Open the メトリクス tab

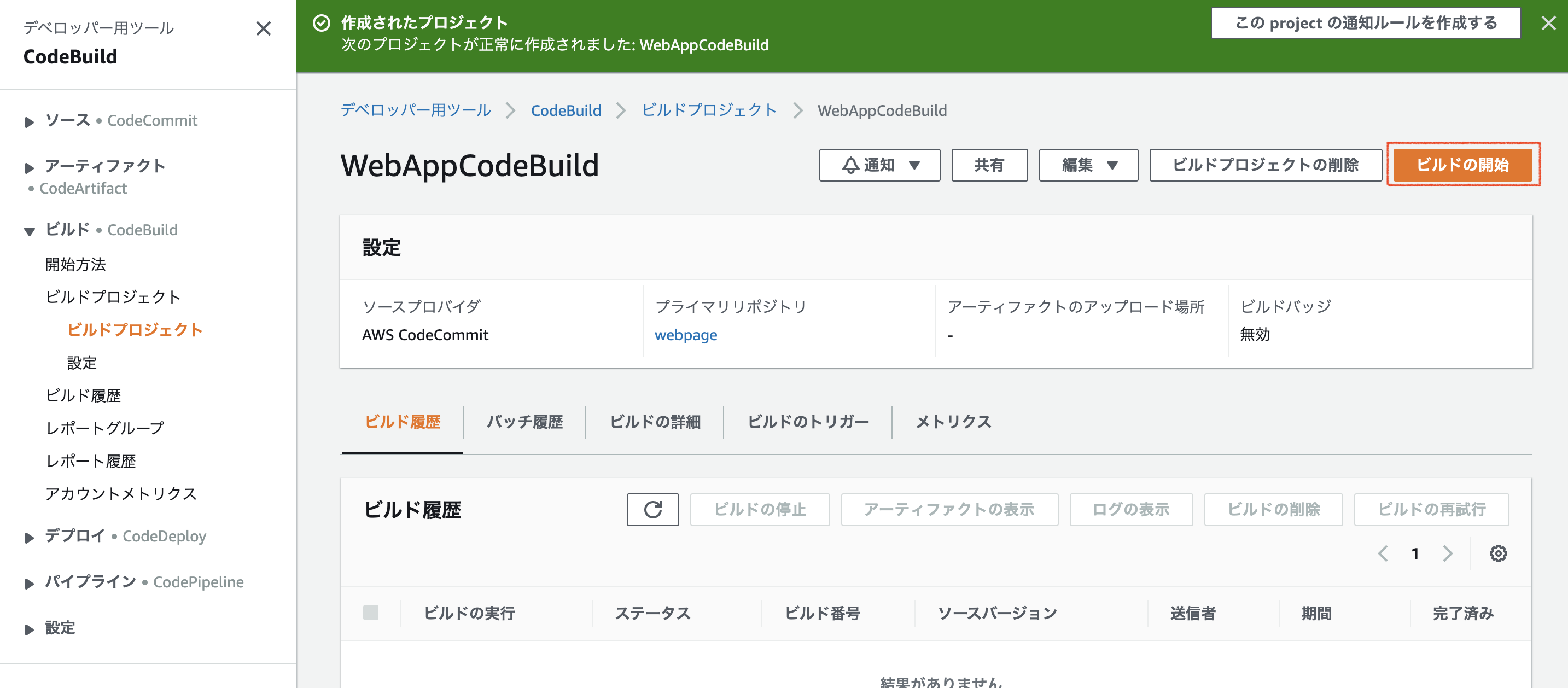click(x=953, y=422)
